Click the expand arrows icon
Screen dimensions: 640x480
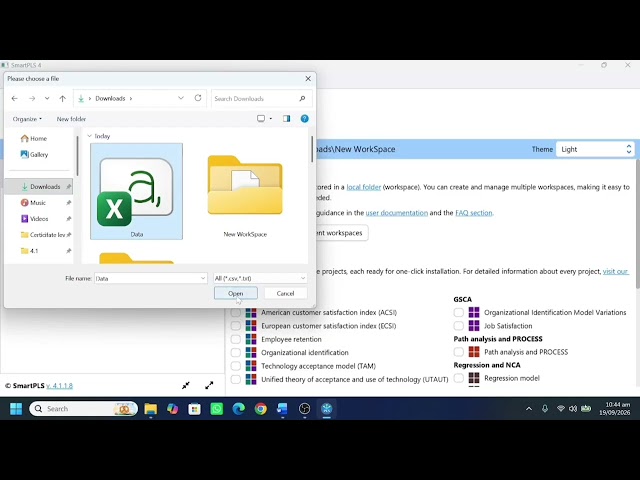(209, 385)
